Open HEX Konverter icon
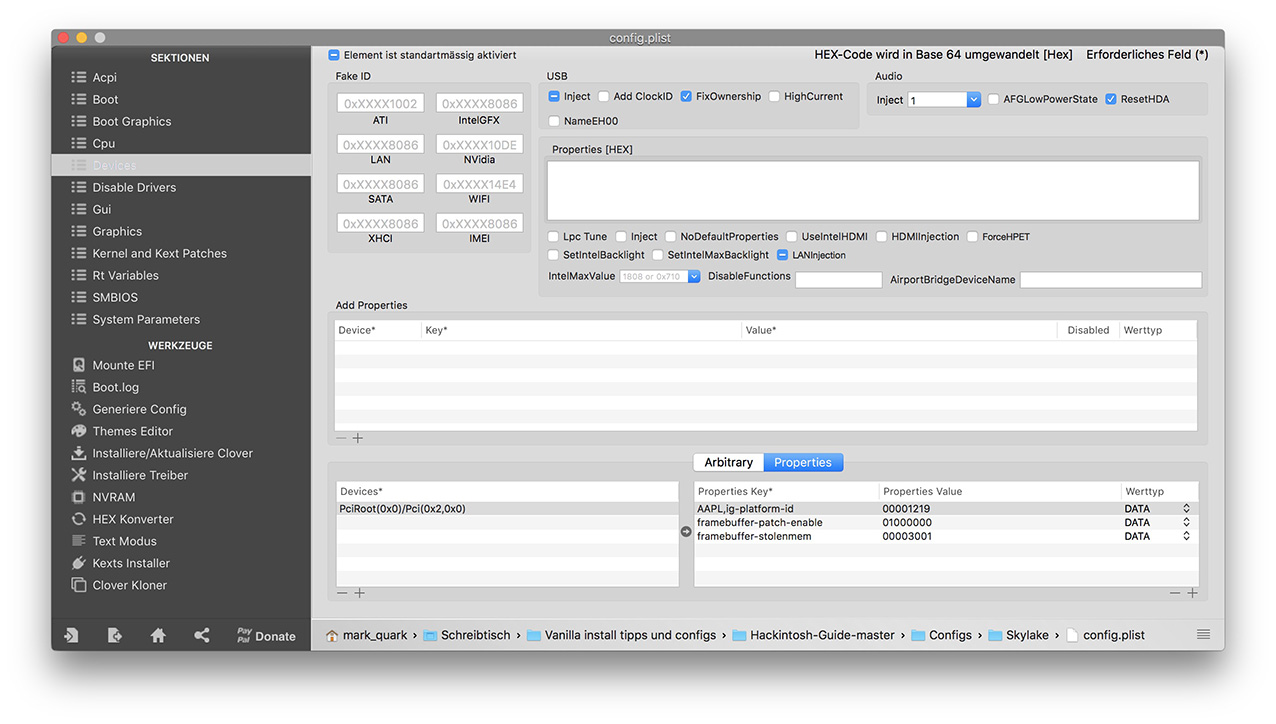1276x724 pixels. (79, 519)
